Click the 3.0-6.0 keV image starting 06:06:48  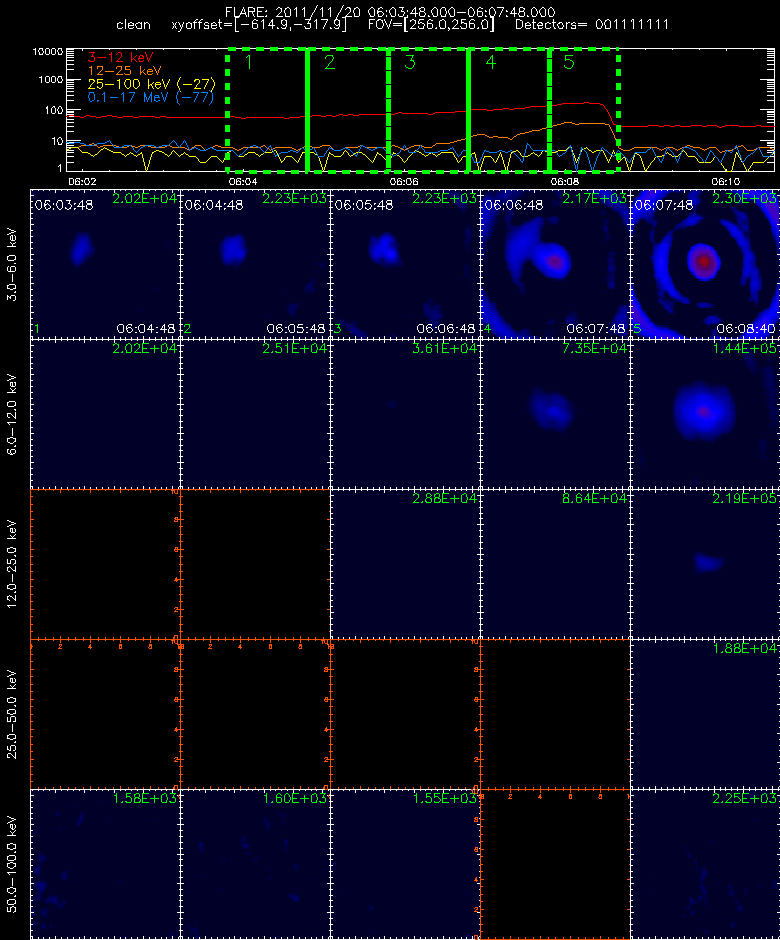tap(555, 264)
